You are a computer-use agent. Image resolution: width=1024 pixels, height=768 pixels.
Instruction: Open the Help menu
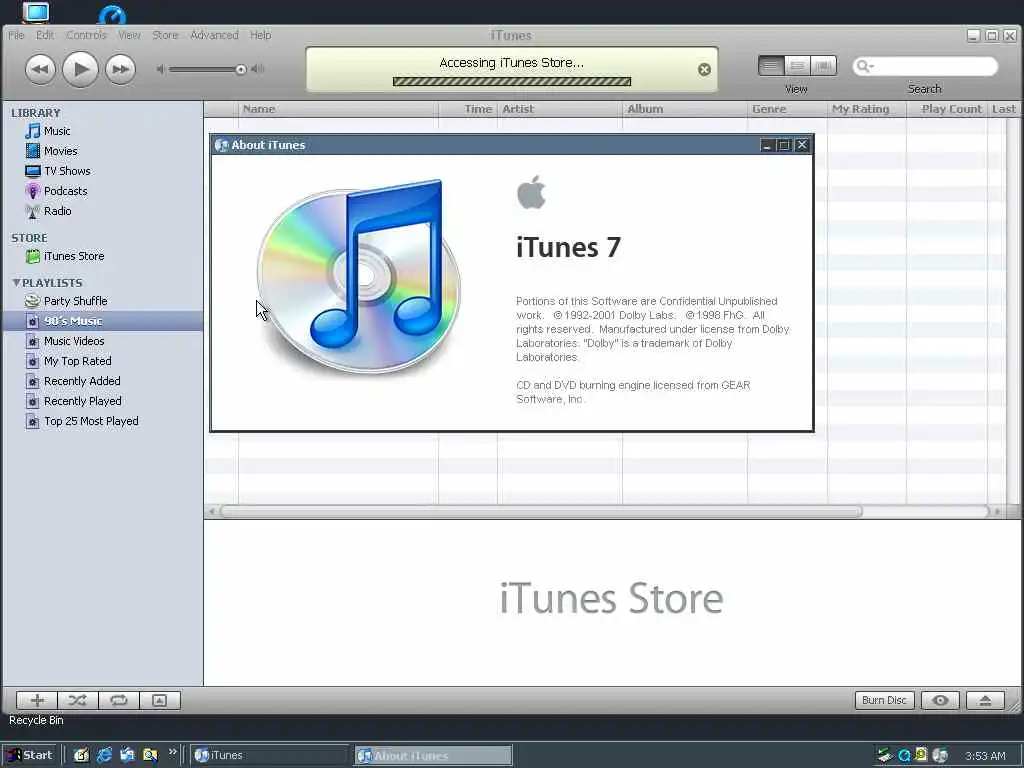[x=261, y=35]
